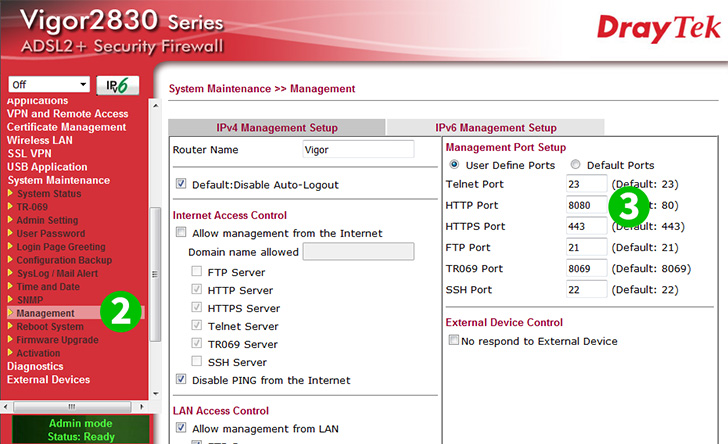The image size is (728, 444).
Task: Open the Off mode dropdown
Action: (x=49, y=85)
